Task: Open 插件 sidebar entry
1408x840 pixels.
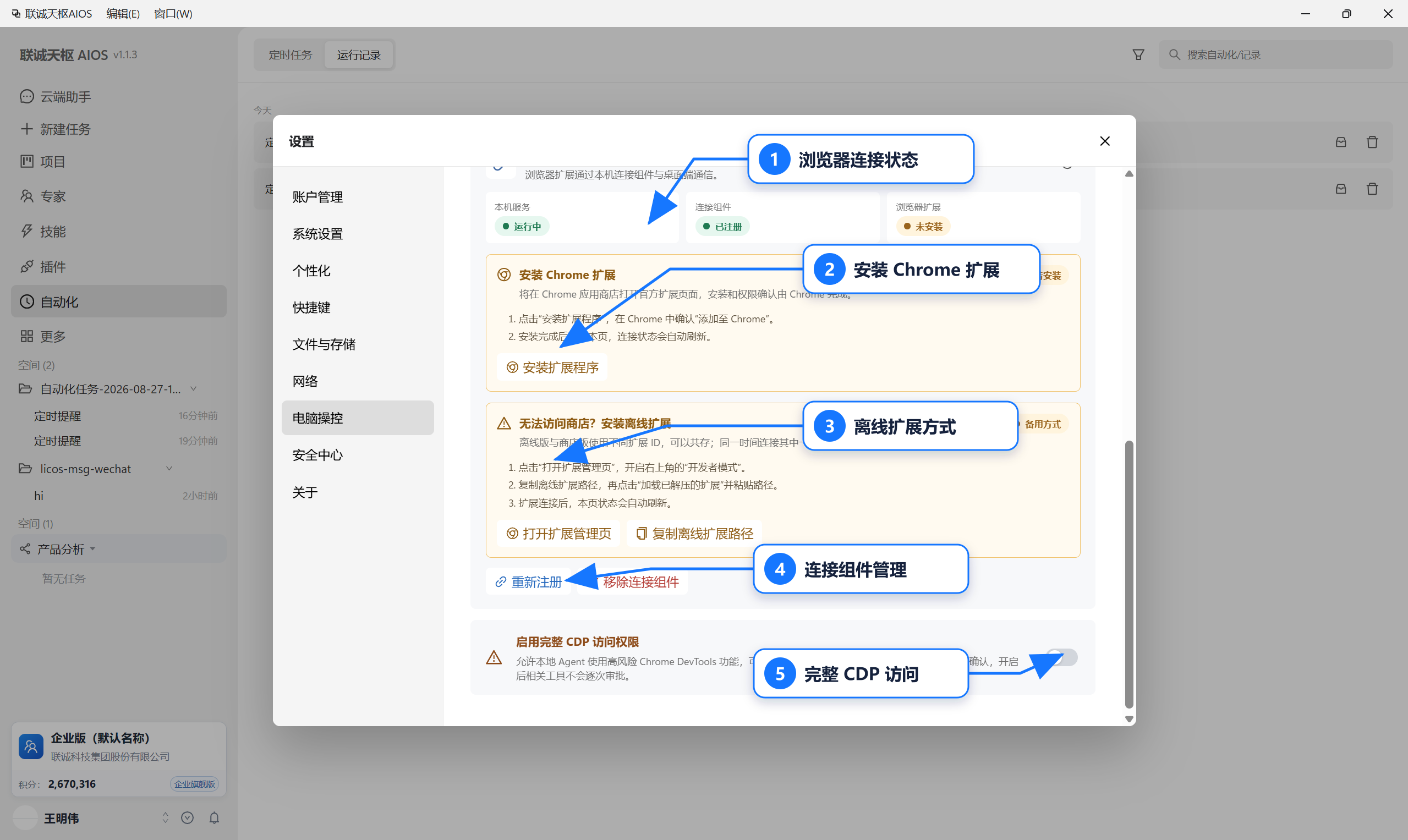Action: pyautogui.click(x=118, y=267)
